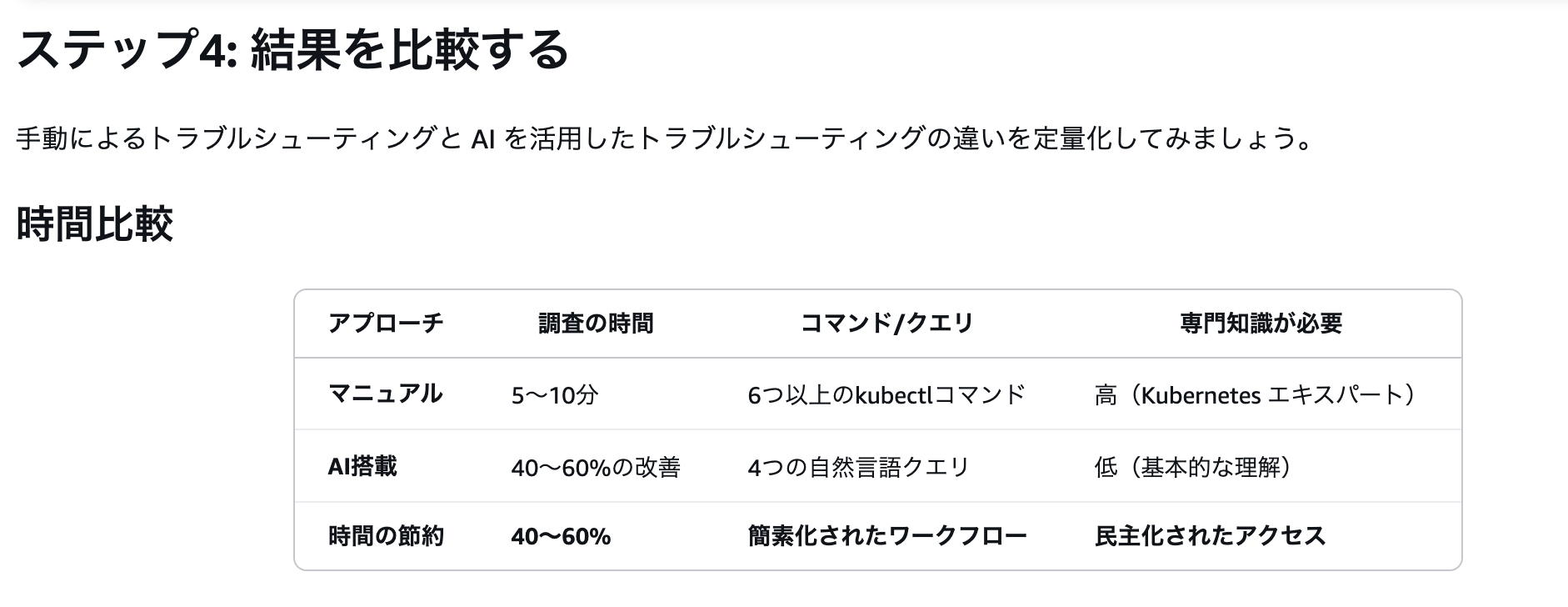Image resolution: width=1568 pixels, height=607 pixels.
Task: Click the 4つの自然言語クエリ cell
Action: point(858,467)
